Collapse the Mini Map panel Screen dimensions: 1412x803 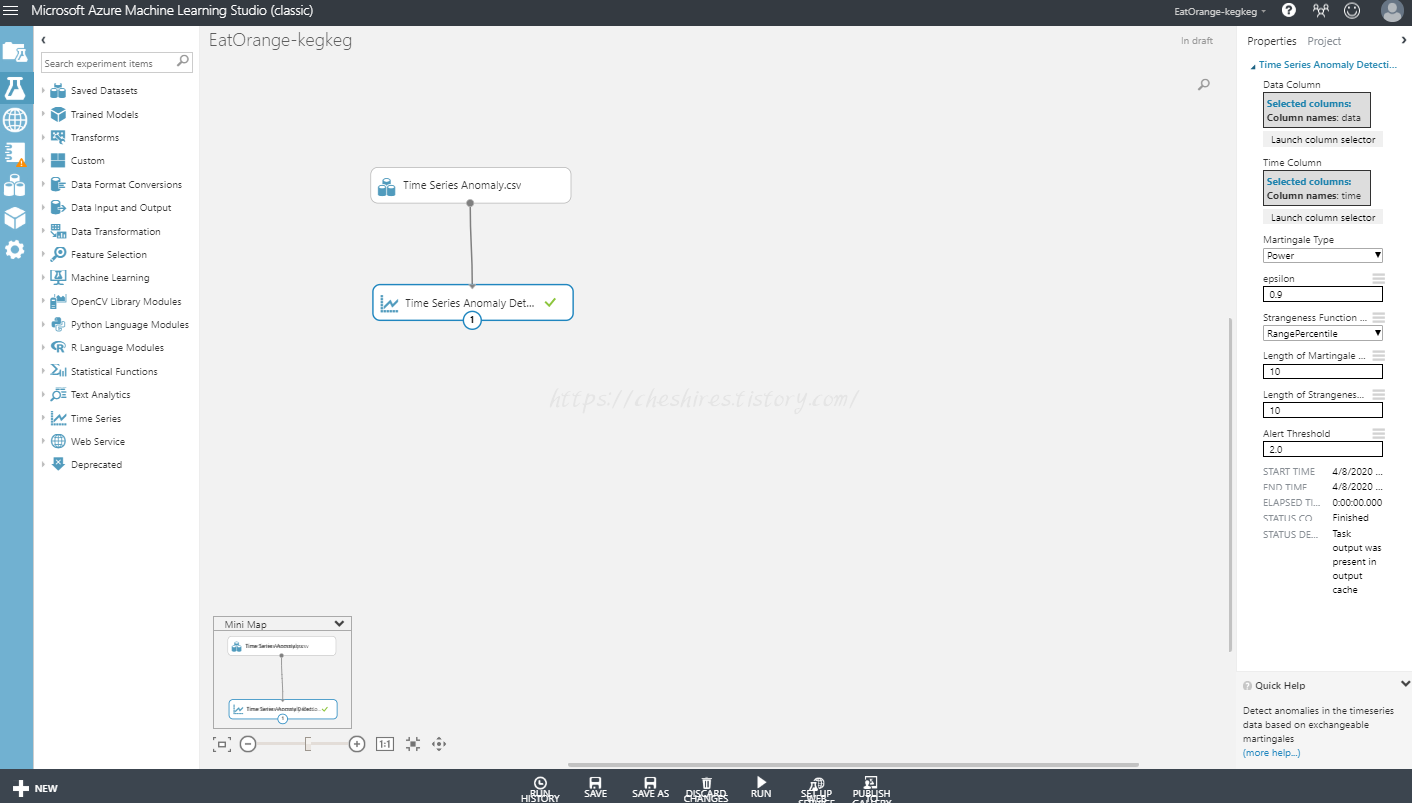(339, 623)
